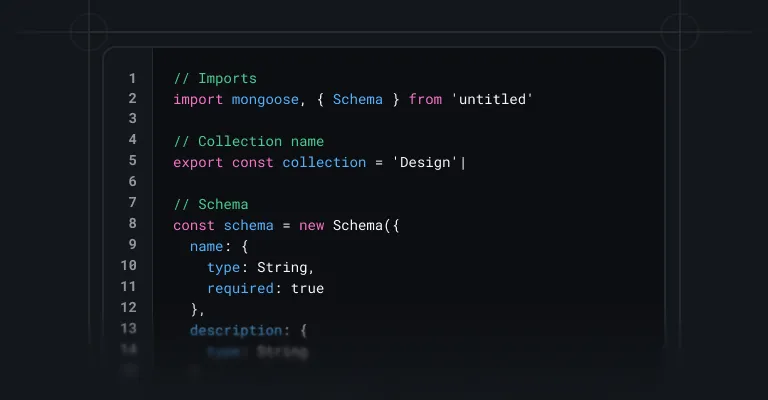Viewport: 768px width, 400px height.
Task: Click the '// Schema' comment on line 7
Action: [211, 205]
